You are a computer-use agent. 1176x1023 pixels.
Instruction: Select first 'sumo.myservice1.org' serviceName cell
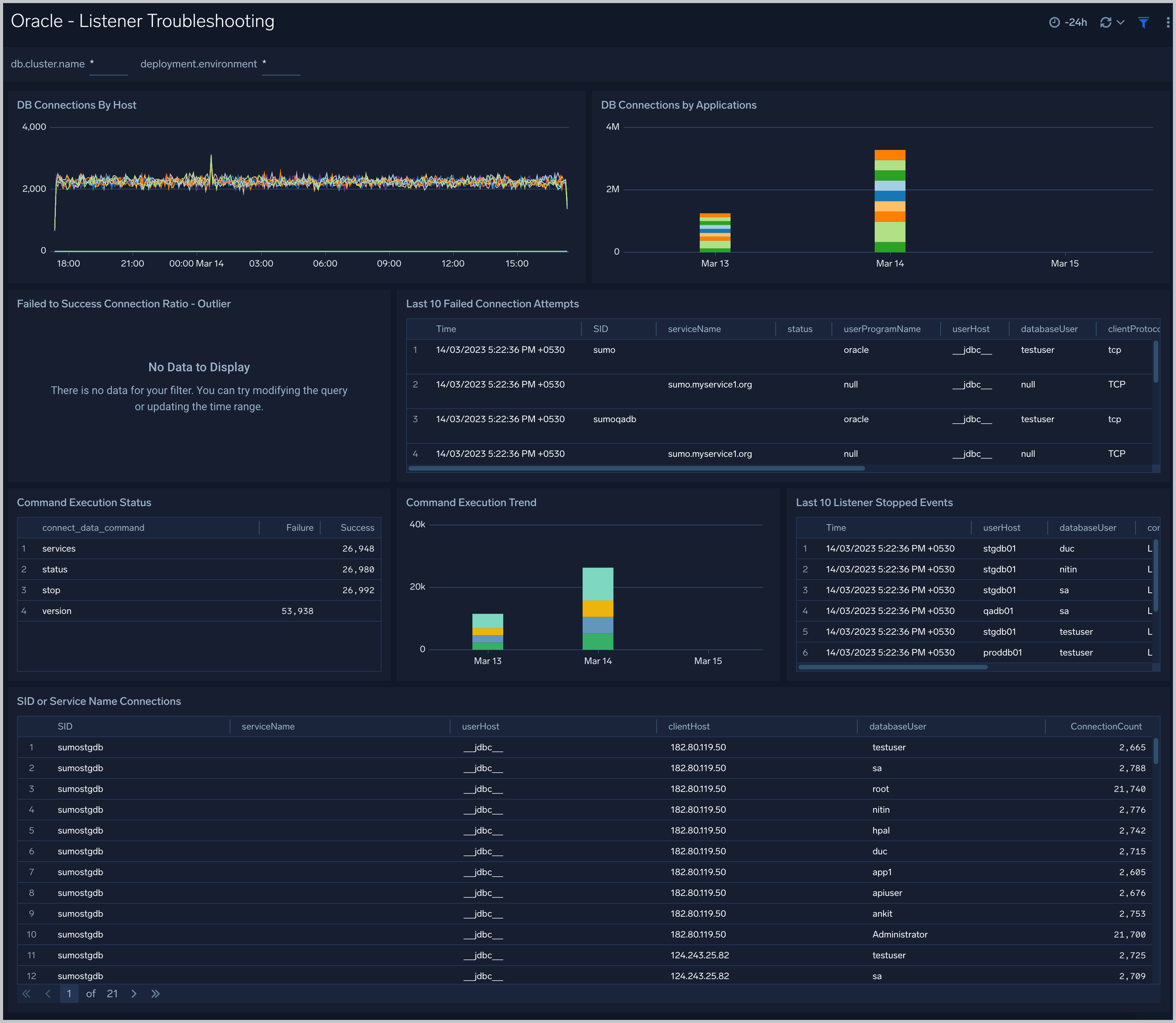pyautogui.click(x=710, y=385)
